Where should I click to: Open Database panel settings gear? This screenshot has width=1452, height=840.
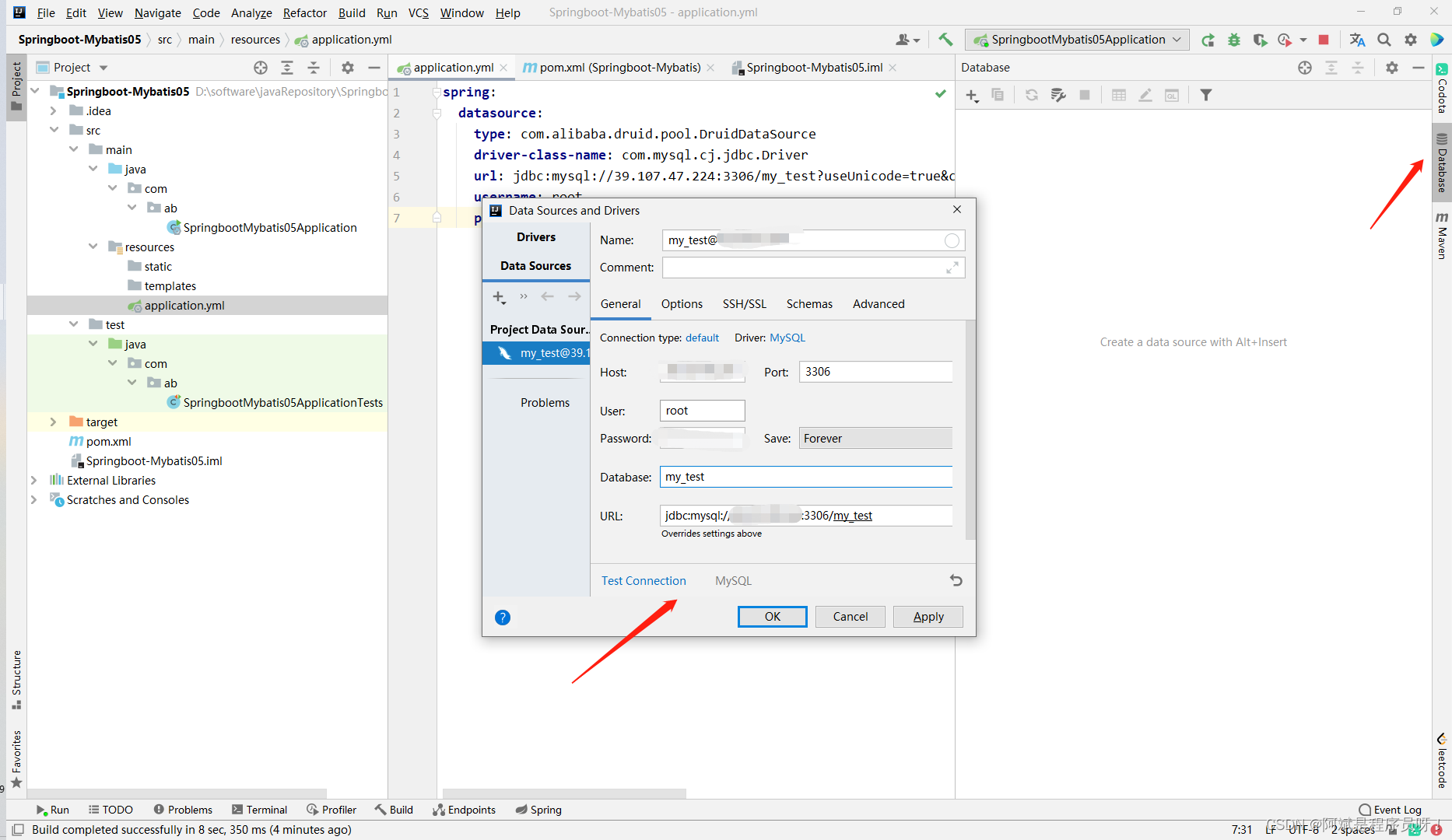click(1392, 68)
